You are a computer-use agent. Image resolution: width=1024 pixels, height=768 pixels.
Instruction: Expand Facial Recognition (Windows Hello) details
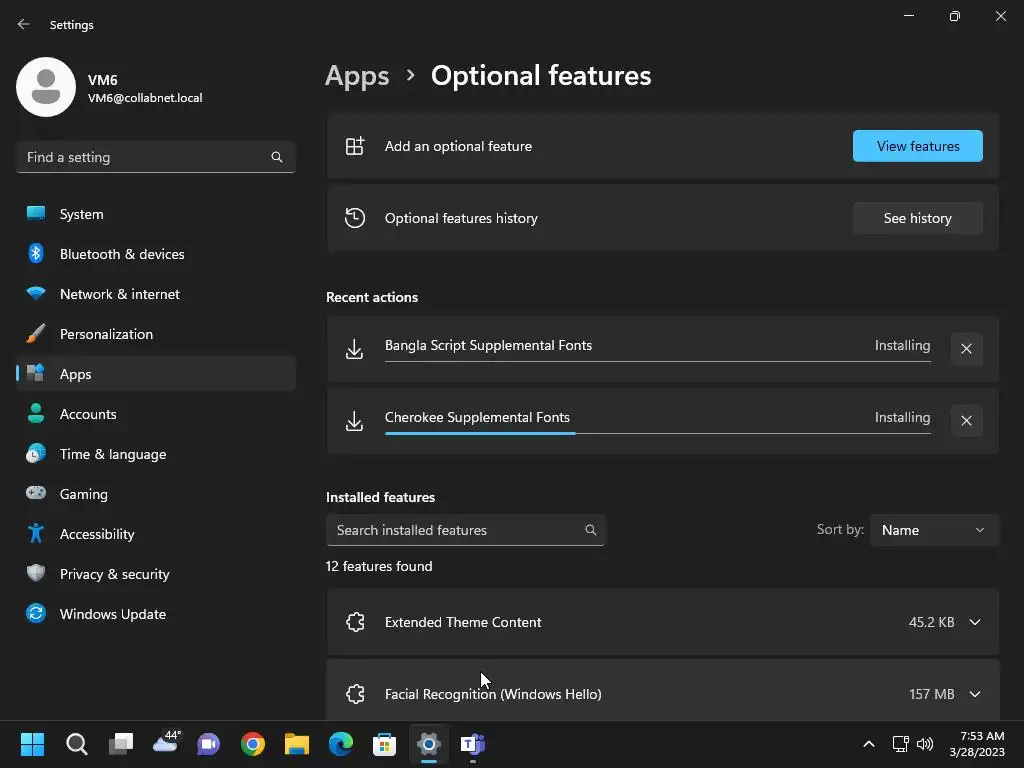(975, 694)
